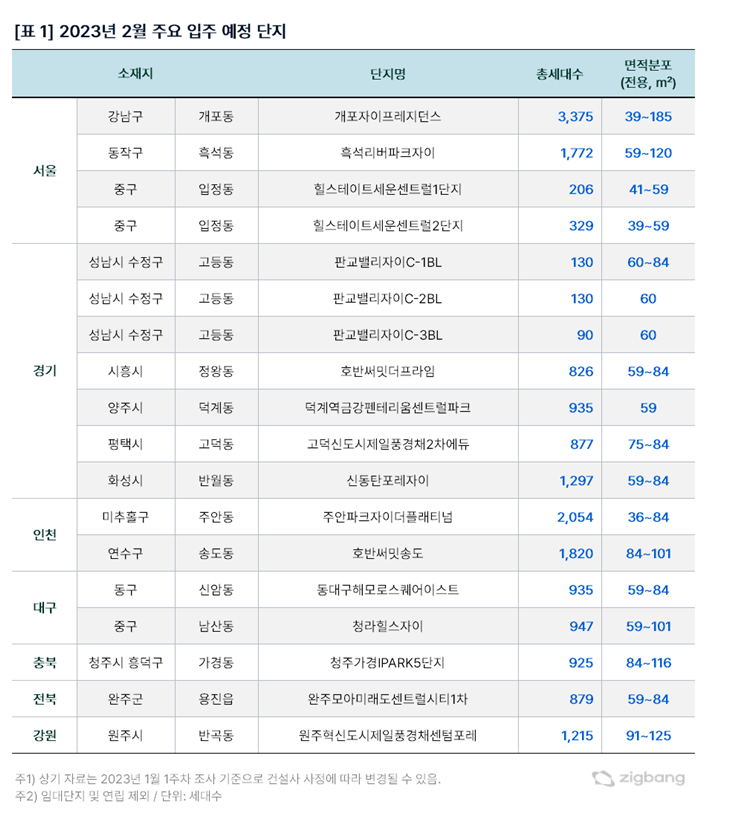Screen dimensions: 729x829
Task: Click the 인천 region label
Action: point(44,535)
